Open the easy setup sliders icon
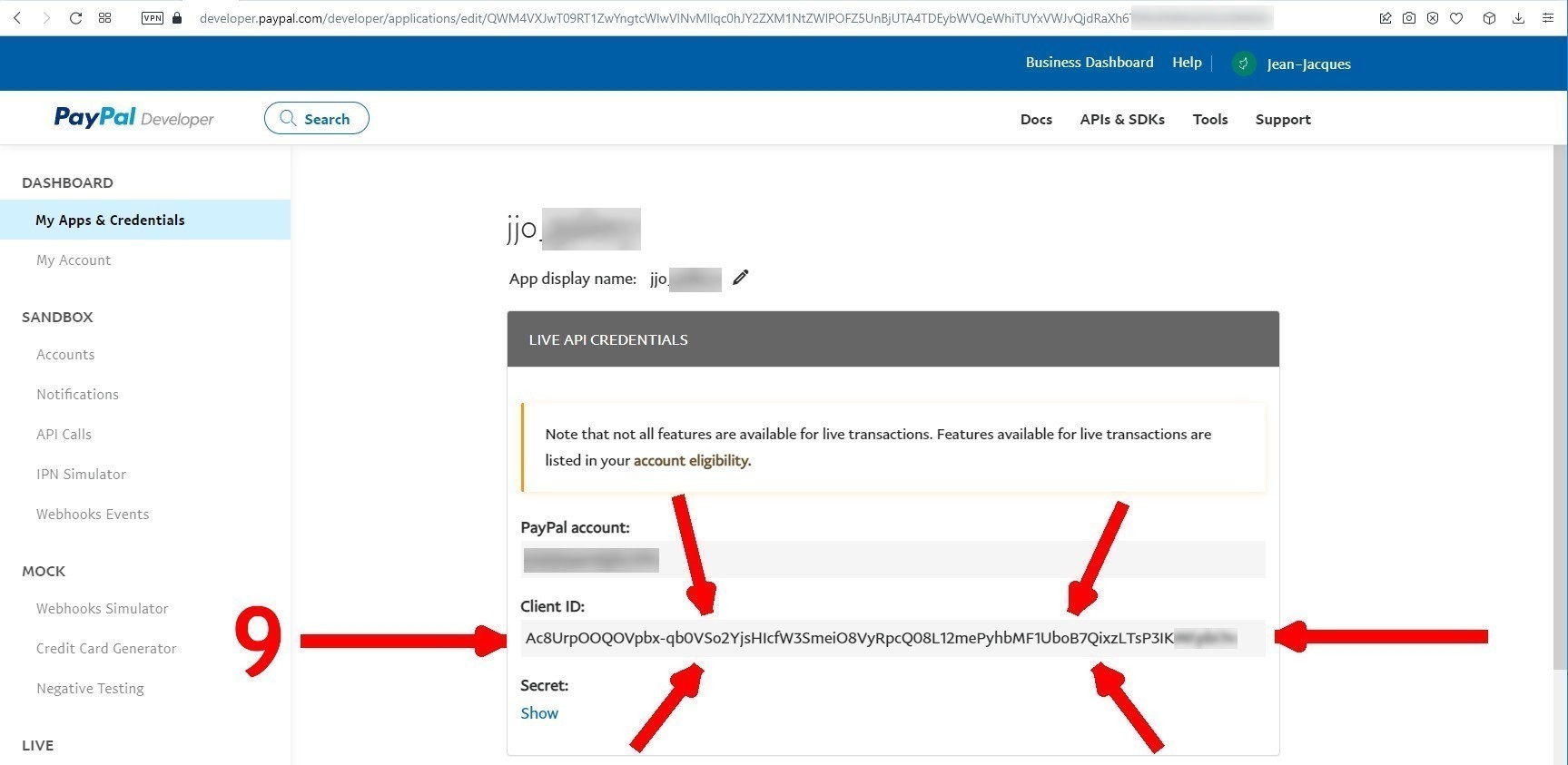Viewport: 1568px width, 765px height. (x=1548, y=18)
